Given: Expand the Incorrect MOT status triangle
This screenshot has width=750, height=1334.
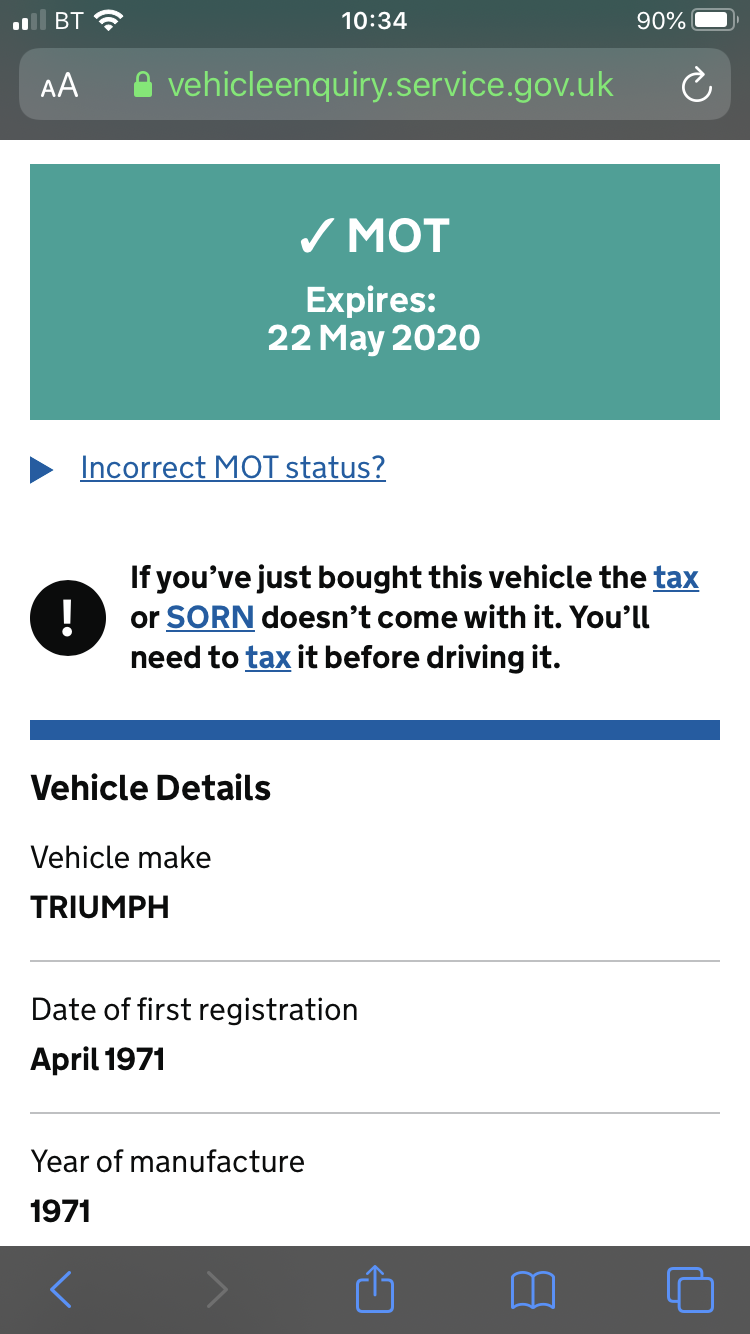Looking at the screenshot, I should point(42,469).
